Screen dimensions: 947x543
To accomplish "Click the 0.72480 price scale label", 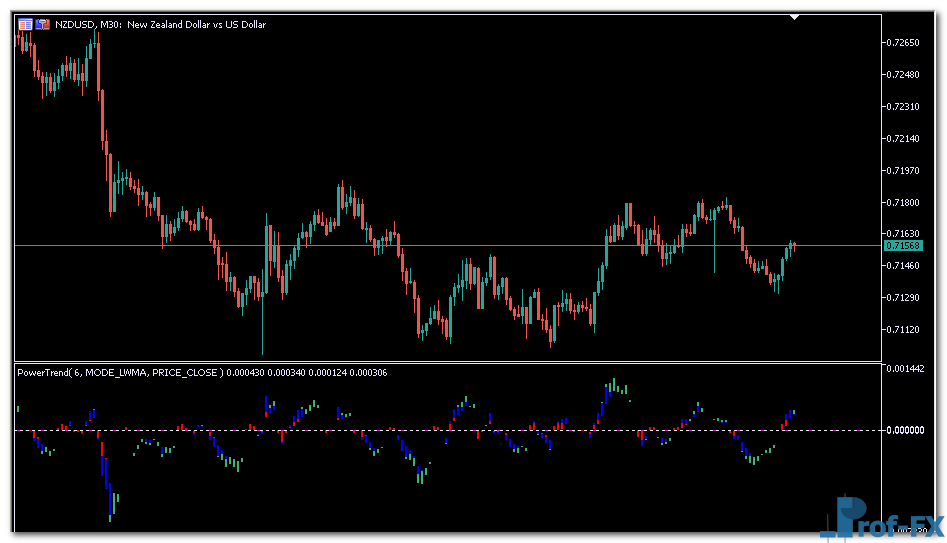I will 903,74.
